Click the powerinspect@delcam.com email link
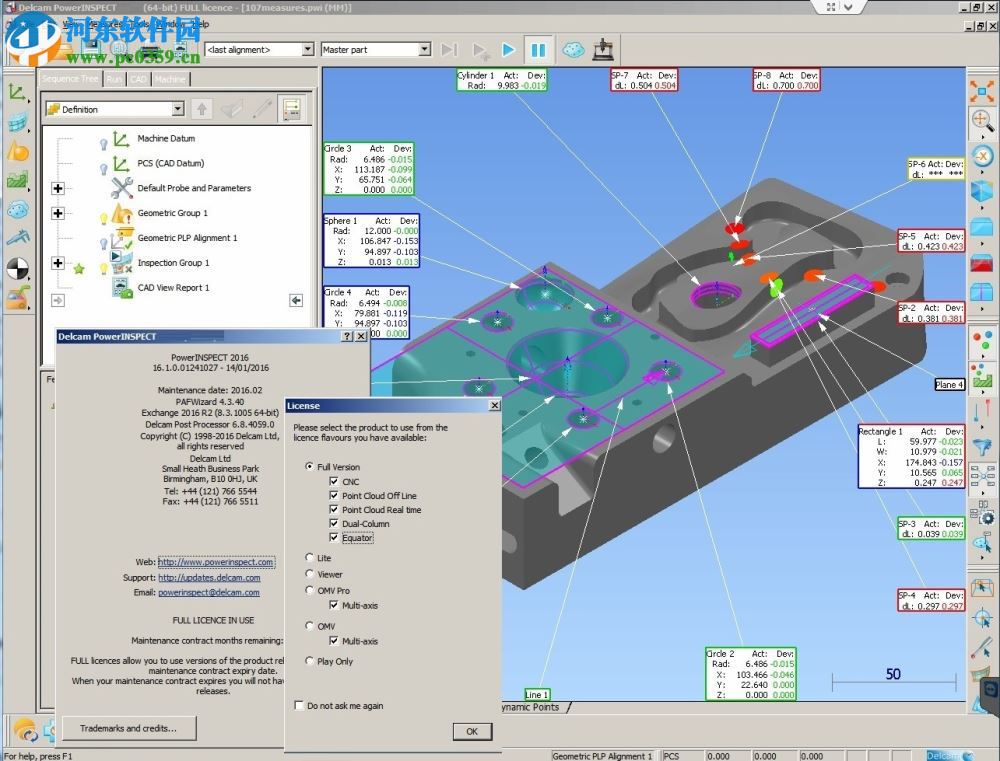This screenshot has height=761, width=1000. tap(209, 592)
